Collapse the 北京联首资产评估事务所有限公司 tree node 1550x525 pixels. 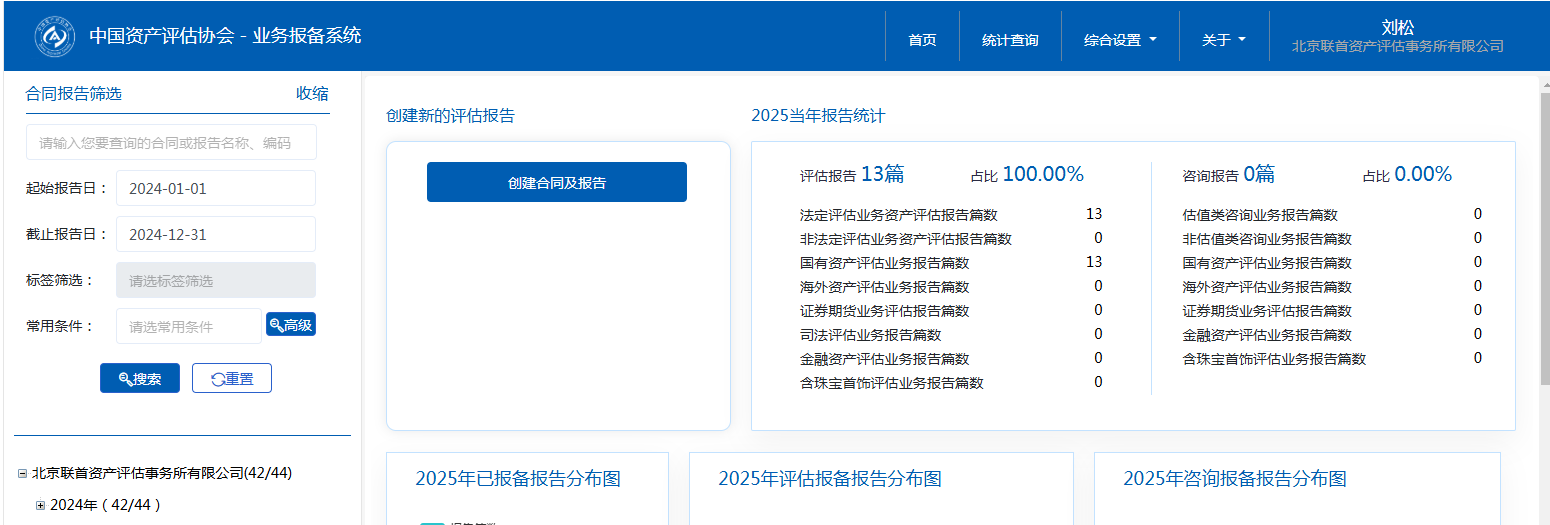(x=22, y=473)
